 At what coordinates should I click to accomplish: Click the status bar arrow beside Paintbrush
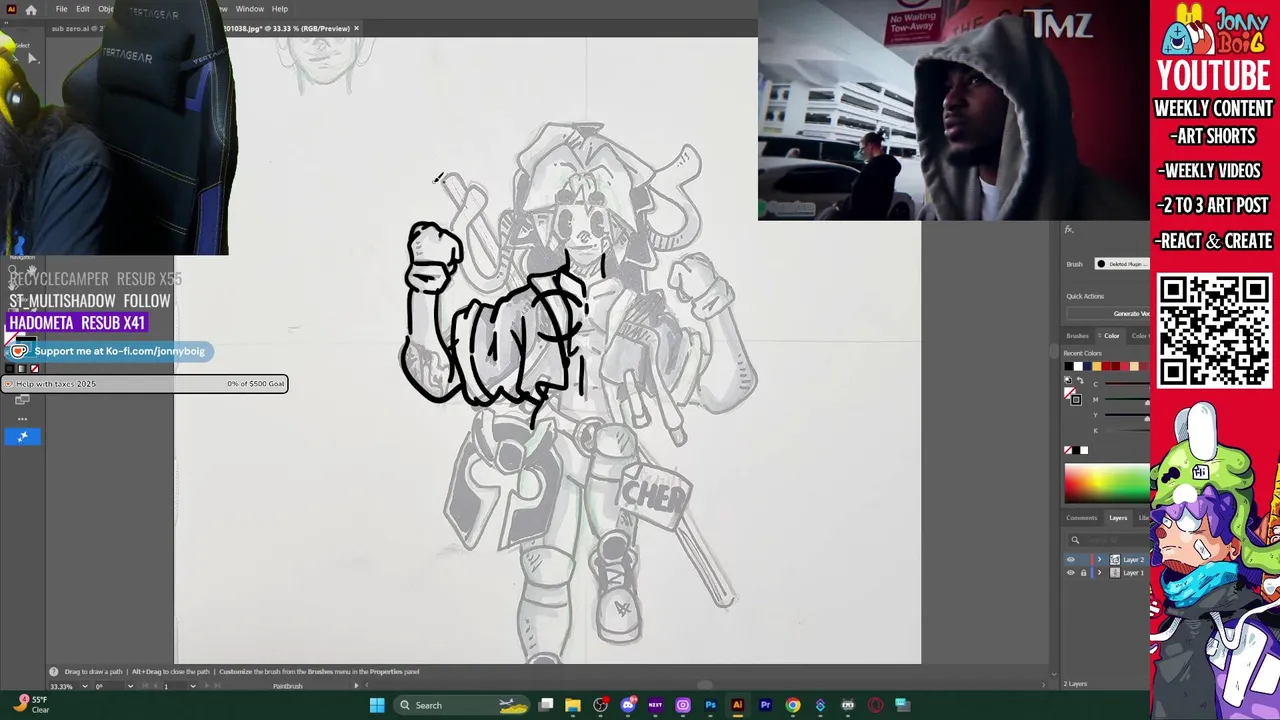(x=356, y=686)
